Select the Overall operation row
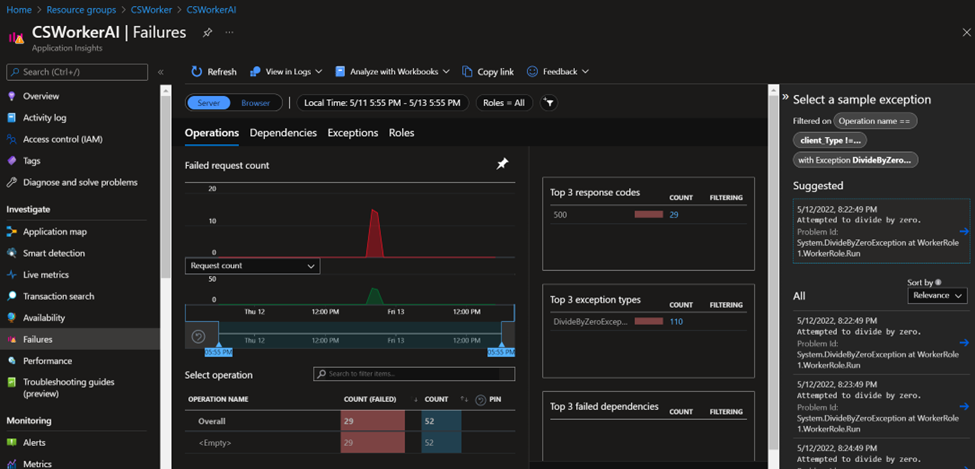This screenshot has width=975, height=469. point(350,421)
